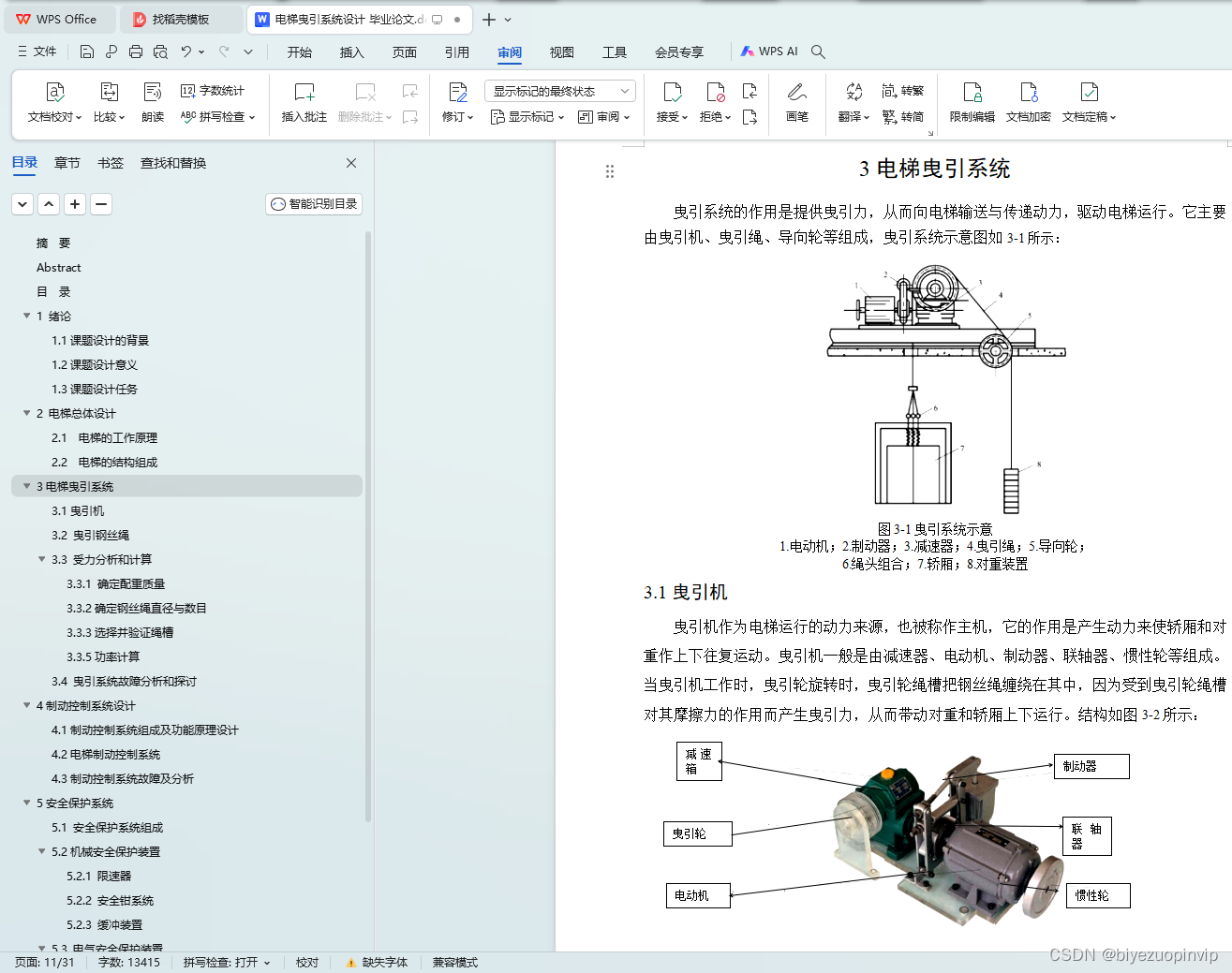Click the minus button to remove heading
1232x973 pixels.
(x=101, y=204)
